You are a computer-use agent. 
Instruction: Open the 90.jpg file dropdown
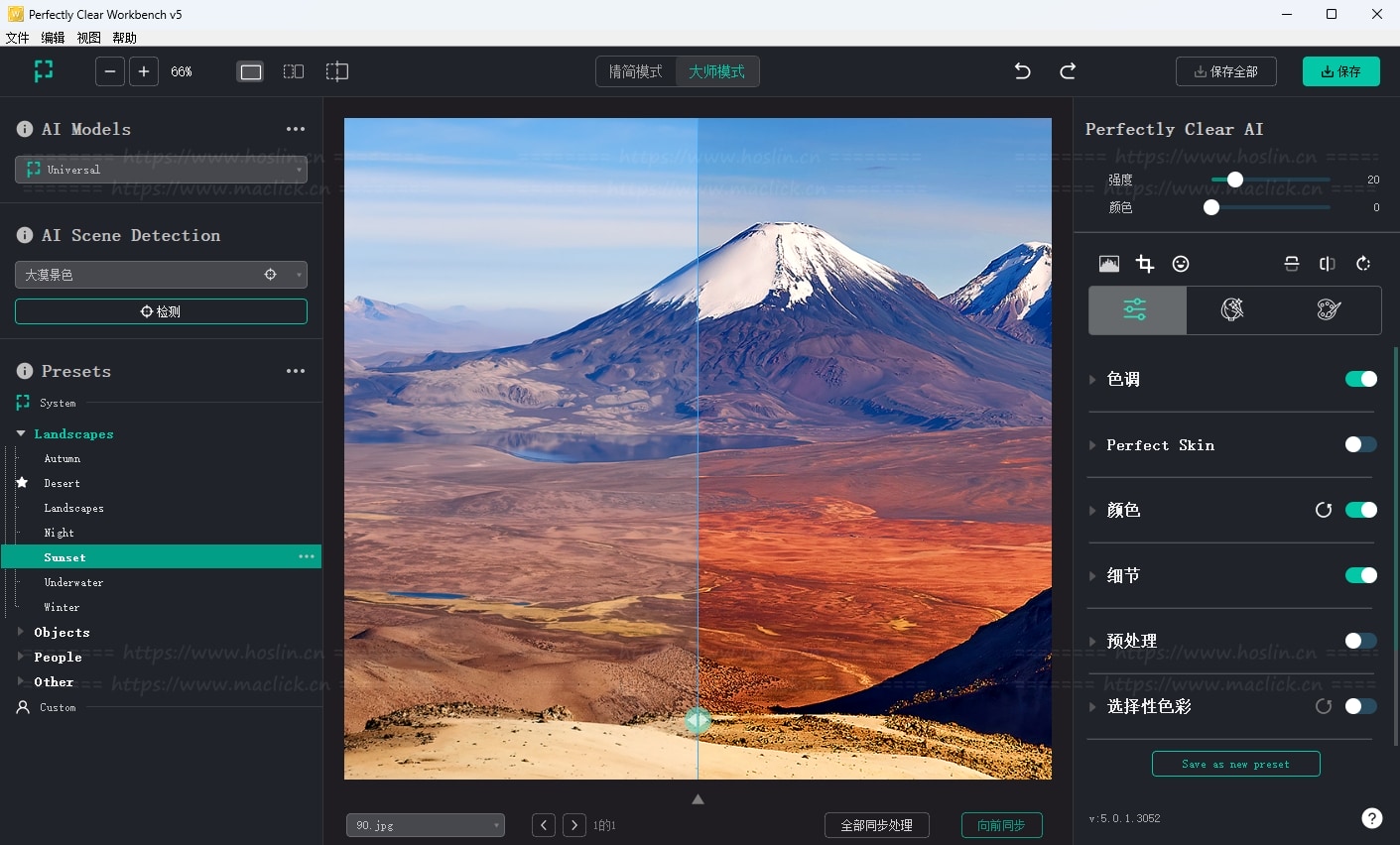point(426,825)
